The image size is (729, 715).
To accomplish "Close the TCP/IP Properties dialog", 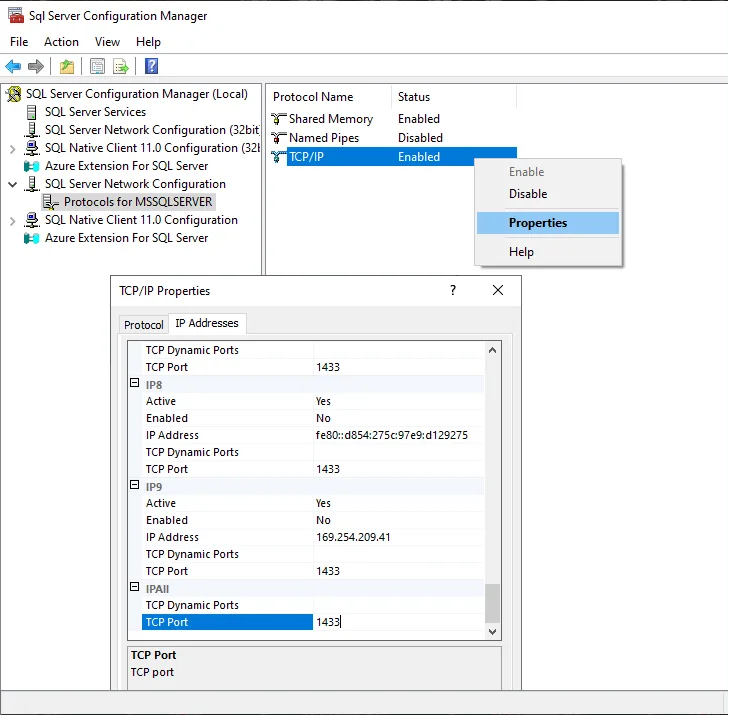I will coord(498,291).
